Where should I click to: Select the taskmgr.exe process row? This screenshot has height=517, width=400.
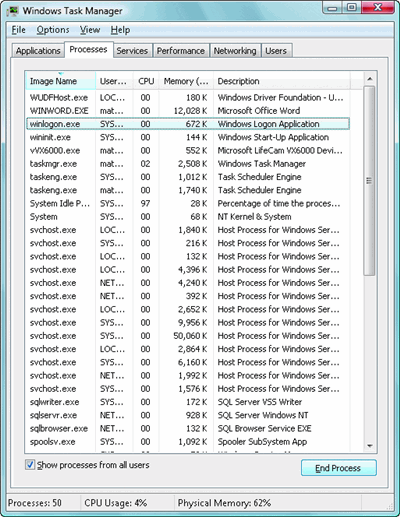(x=188, y=164)
